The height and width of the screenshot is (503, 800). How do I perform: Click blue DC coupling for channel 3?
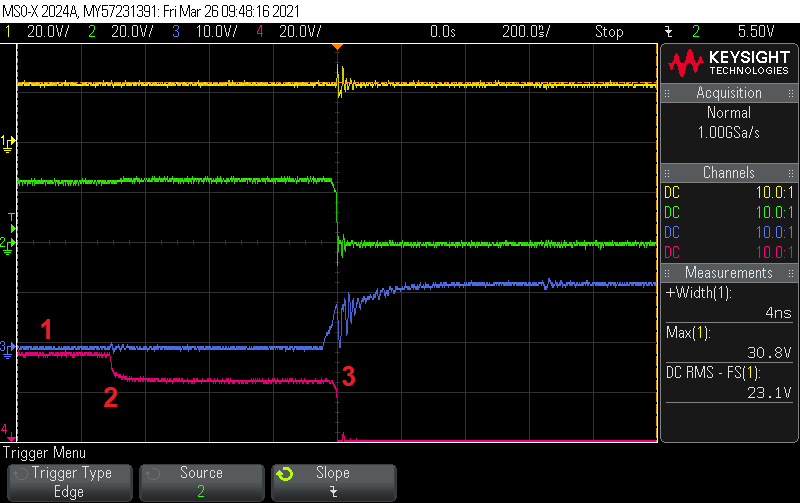(x=672, y=233)
